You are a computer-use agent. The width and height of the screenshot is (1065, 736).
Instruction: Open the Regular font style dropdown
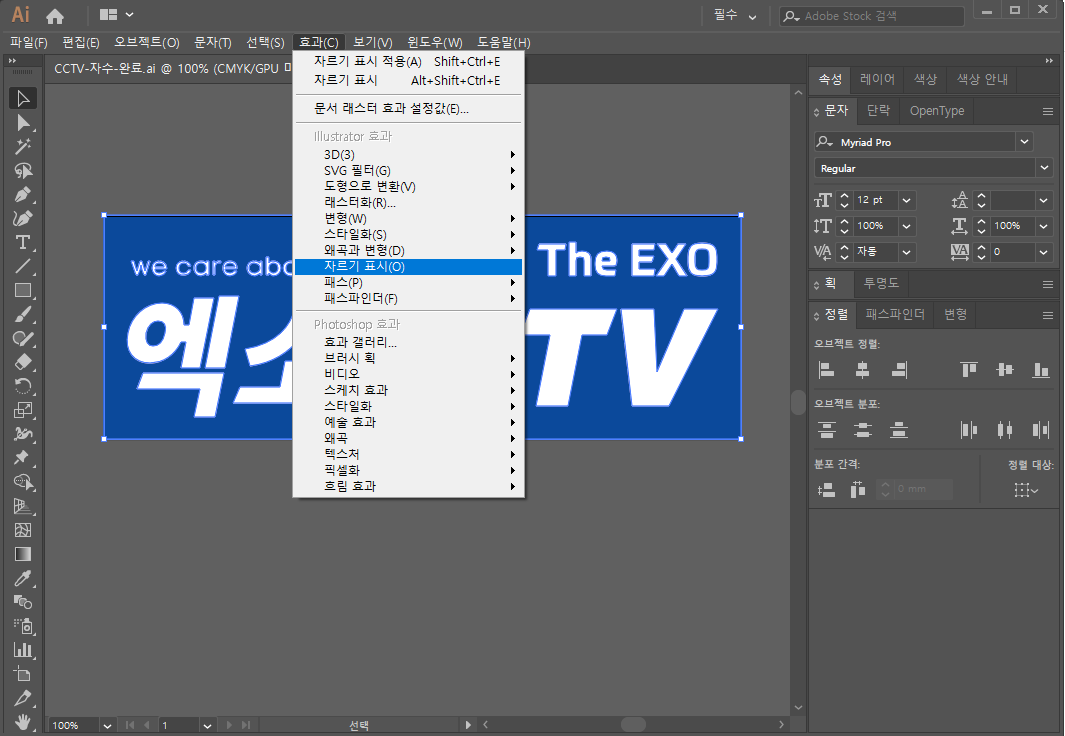point(1043,168)
